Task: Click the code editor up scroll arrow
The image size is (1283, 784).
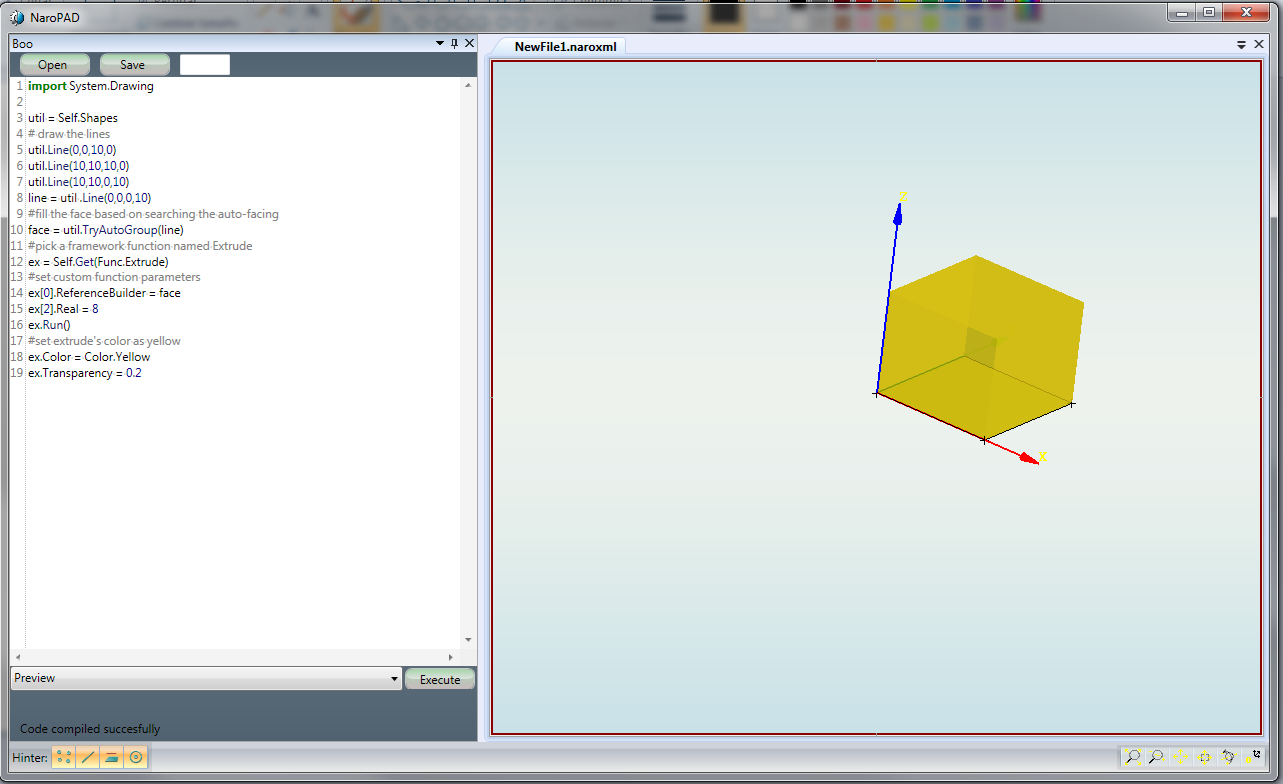Action: click(x=468, y=86)
